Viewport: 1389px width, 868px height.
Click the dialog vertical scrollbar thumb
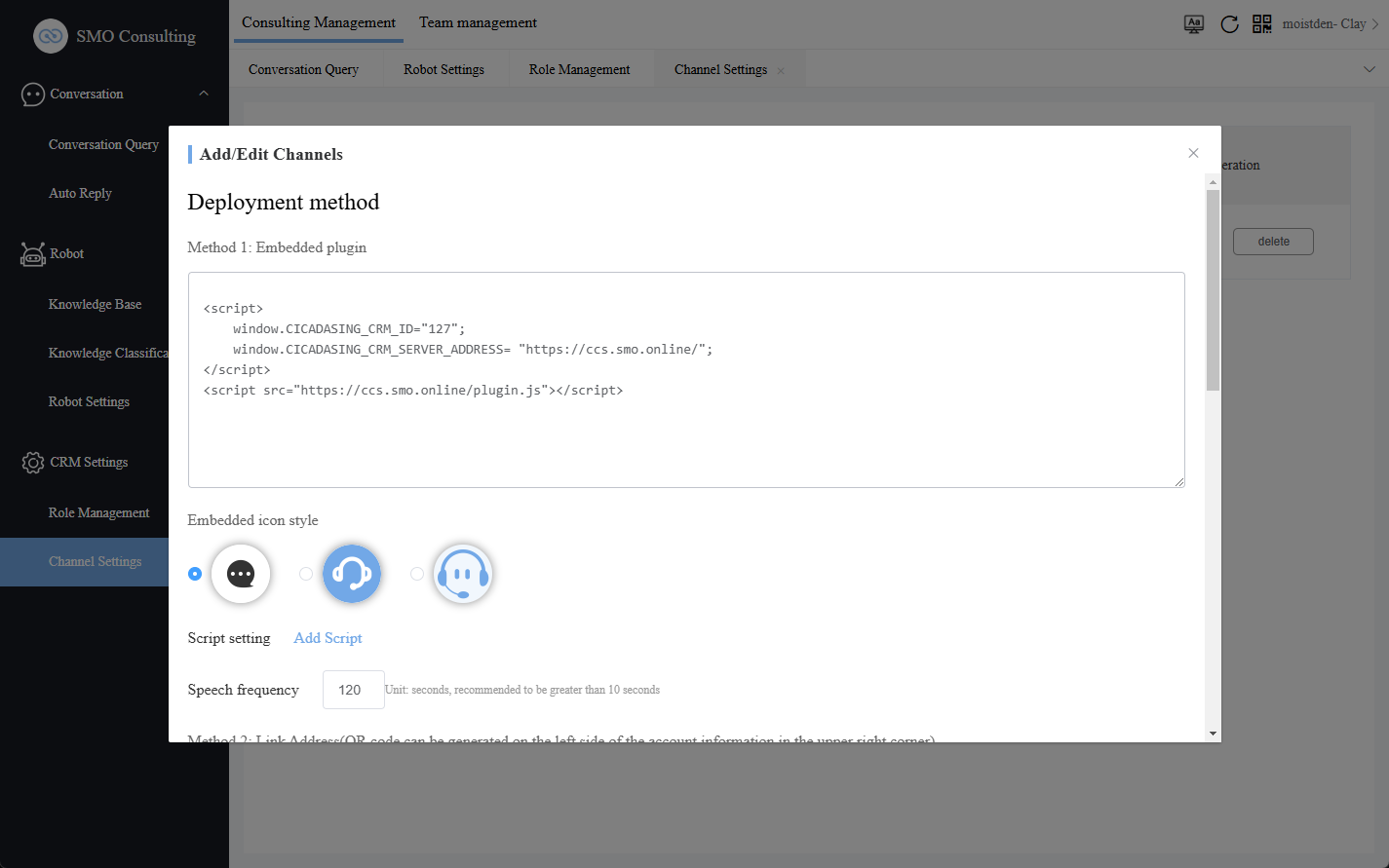(1213, 290)
